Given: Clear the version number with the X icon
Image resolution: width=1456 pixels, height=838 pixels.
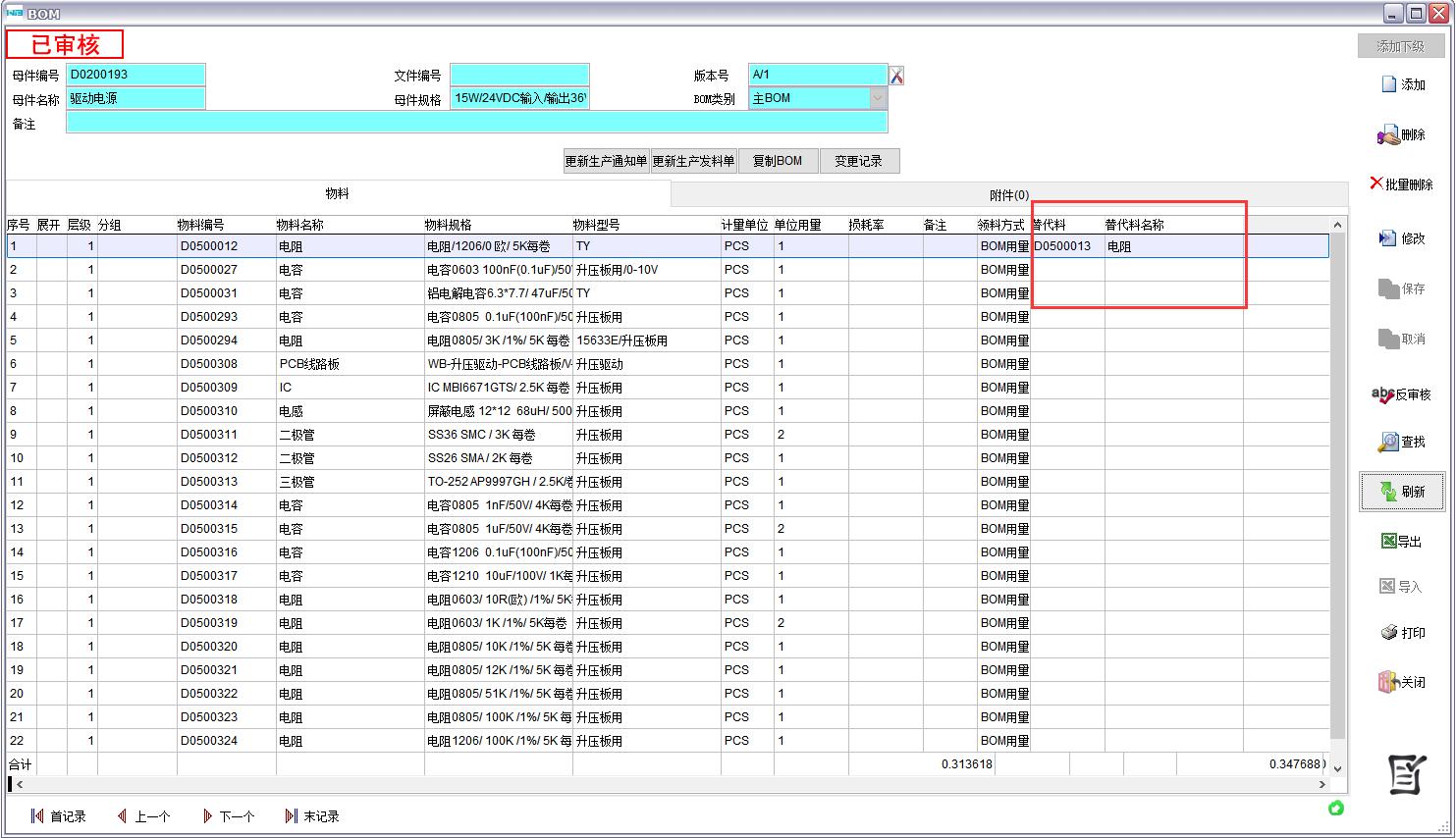Looking at the screenshot, I should [x=896, y=76].
